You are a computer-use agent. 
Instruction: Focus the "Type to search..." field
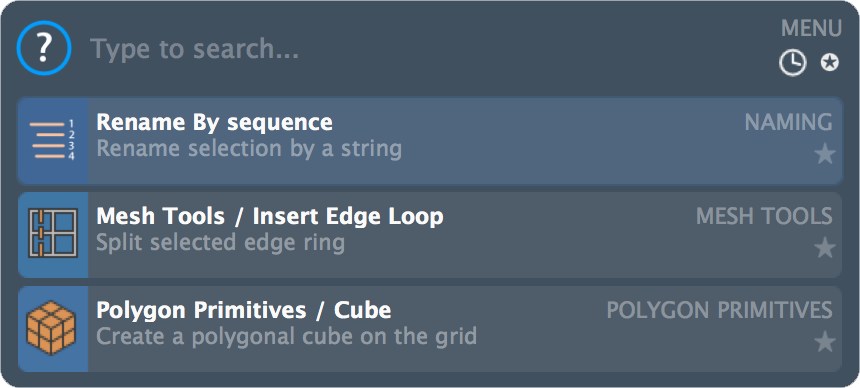pyautogui.click(x=428, y=49)
